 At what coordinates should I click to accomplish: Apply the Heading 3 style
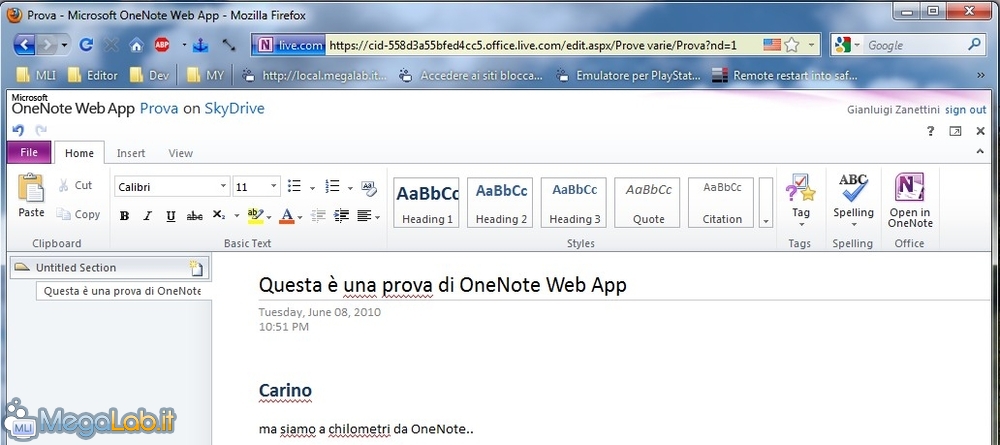point(575,202)
